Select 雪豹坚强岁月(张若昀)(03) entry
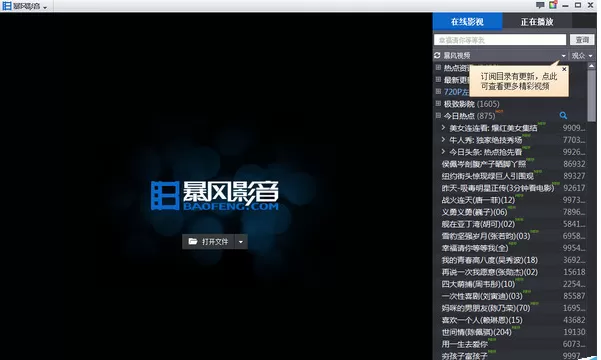Screen dimensions: 601x360 [513, 236]
